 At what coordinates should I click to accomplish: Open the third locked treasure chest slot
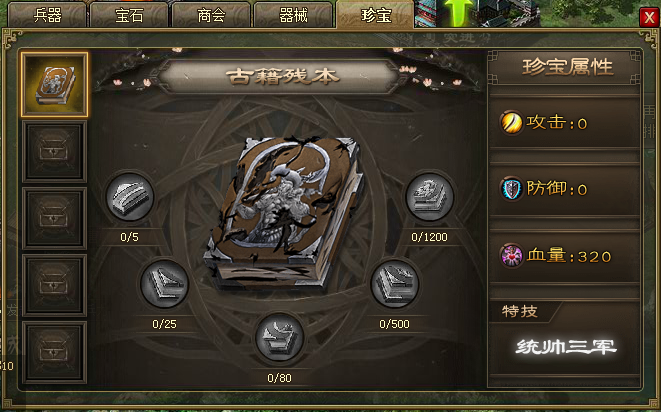click(x=54, y=218)
